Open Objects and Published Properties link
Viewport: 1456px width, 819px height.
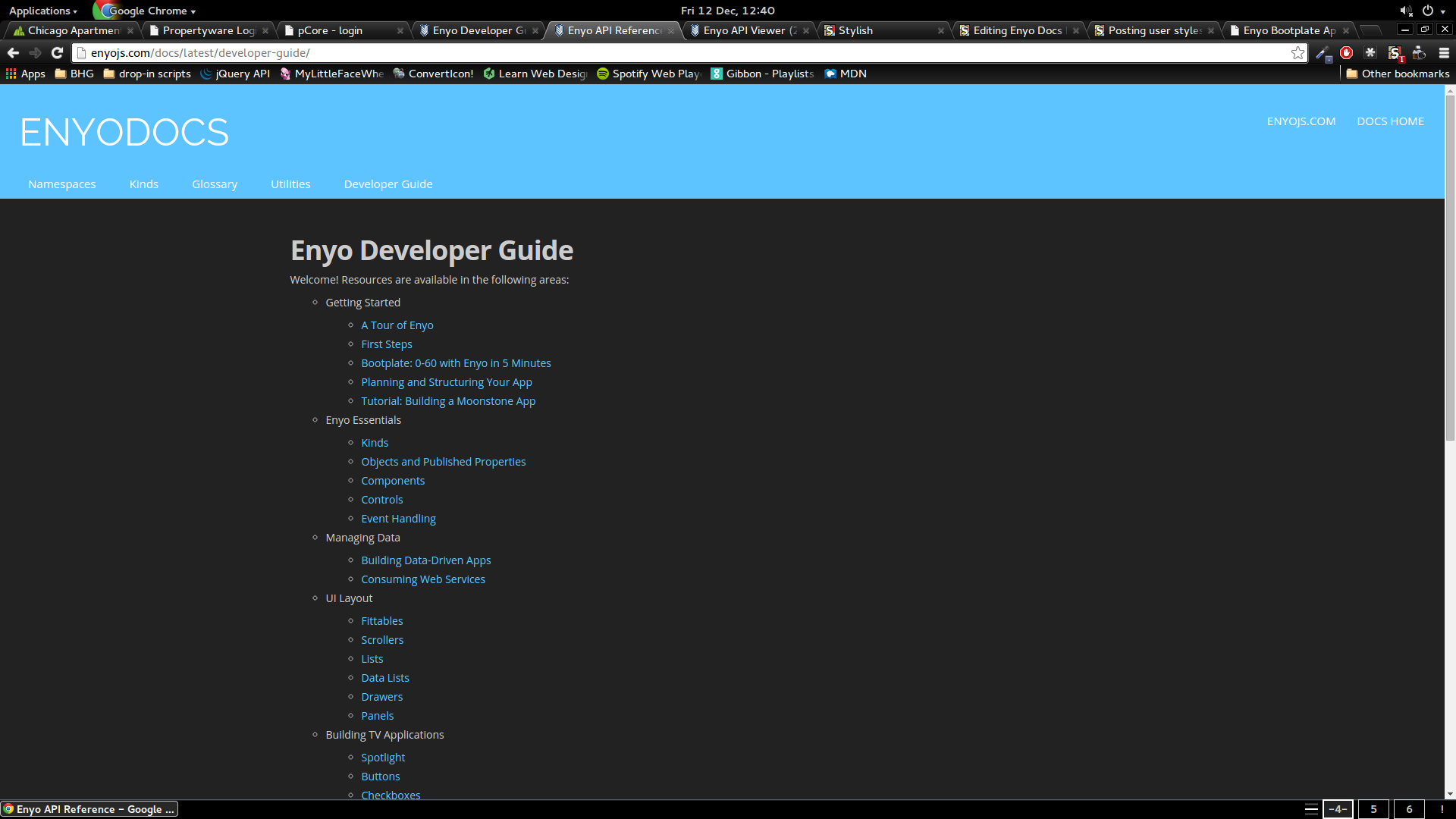point(444,462)
